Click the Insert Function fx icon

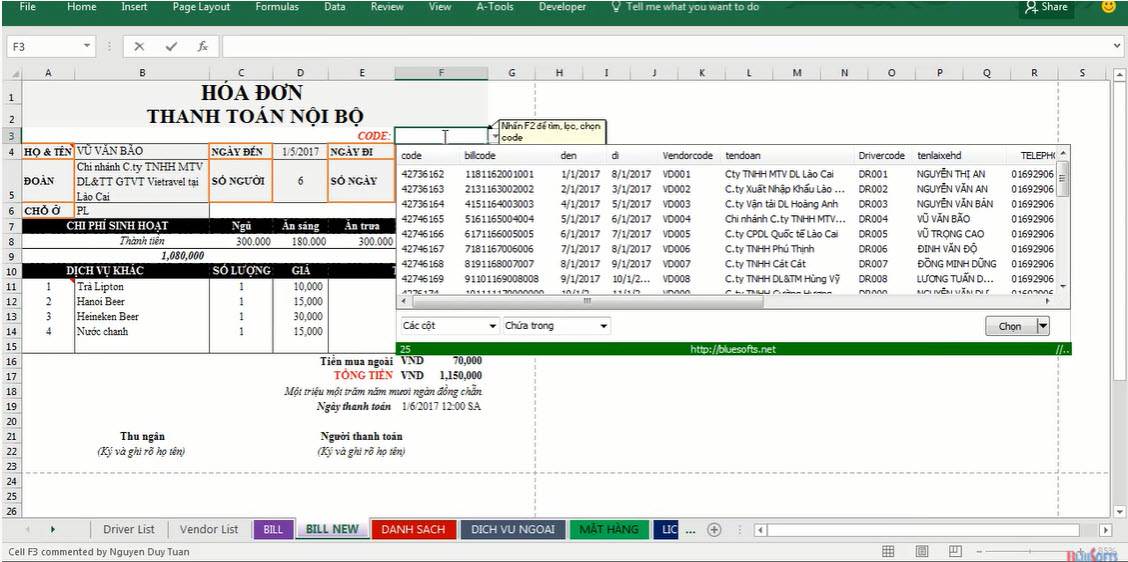202,47
